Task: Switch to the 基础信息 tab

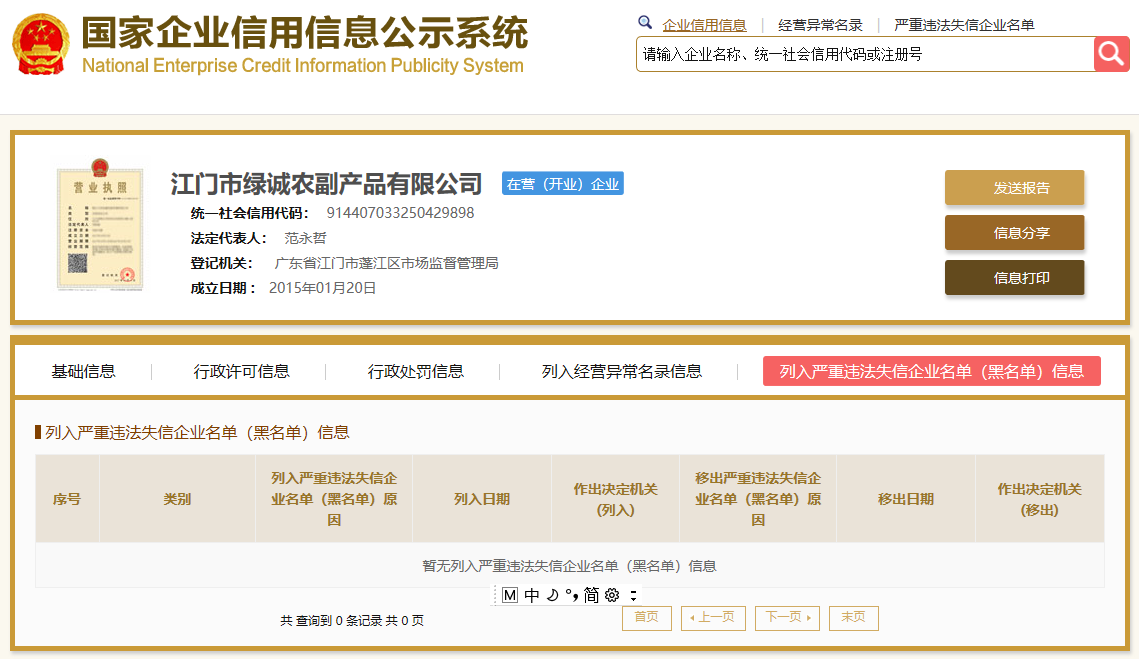Action: (x=83, y=371)
